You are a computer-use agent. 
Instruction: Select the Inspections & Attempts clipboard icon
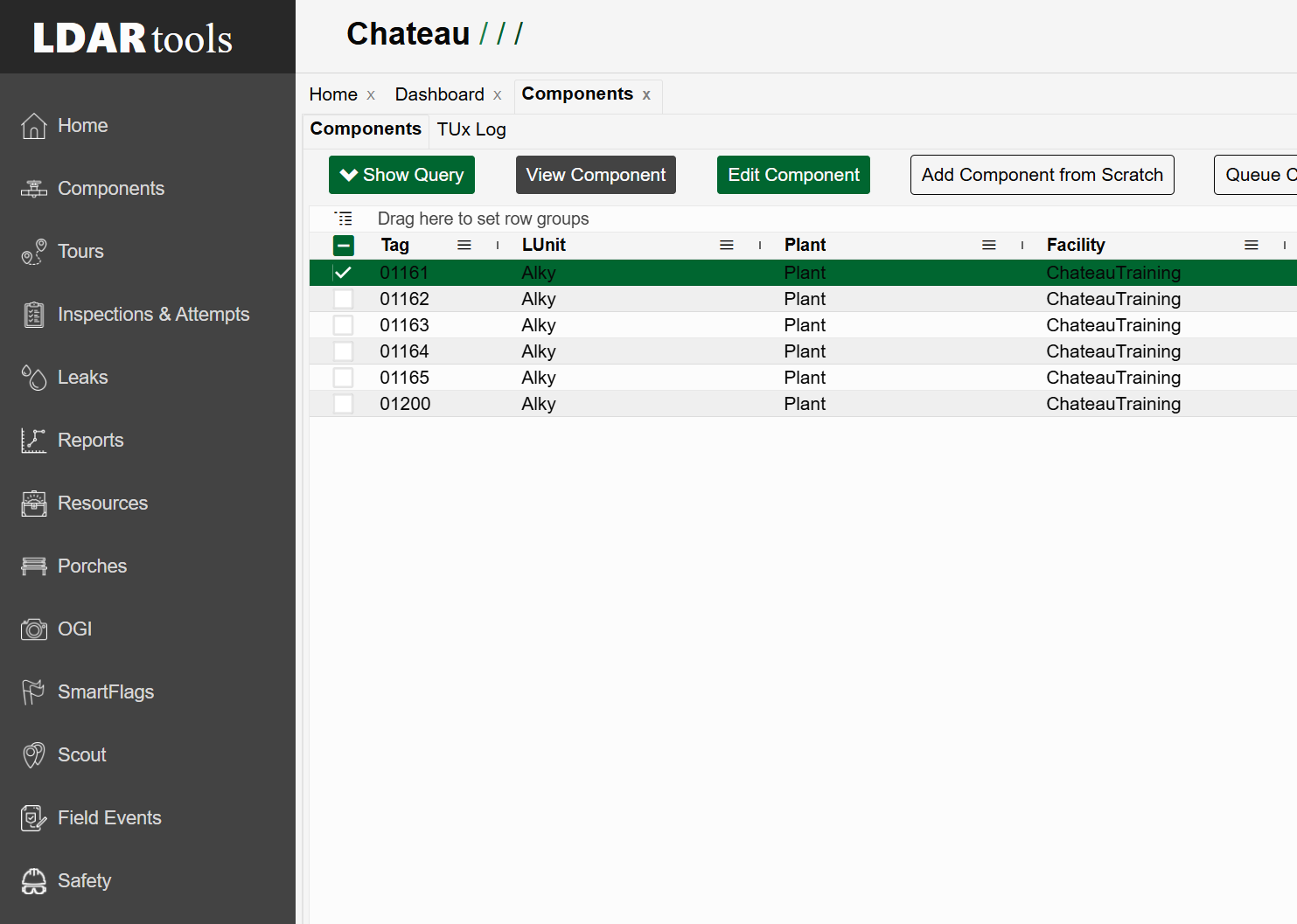(33, 315)
